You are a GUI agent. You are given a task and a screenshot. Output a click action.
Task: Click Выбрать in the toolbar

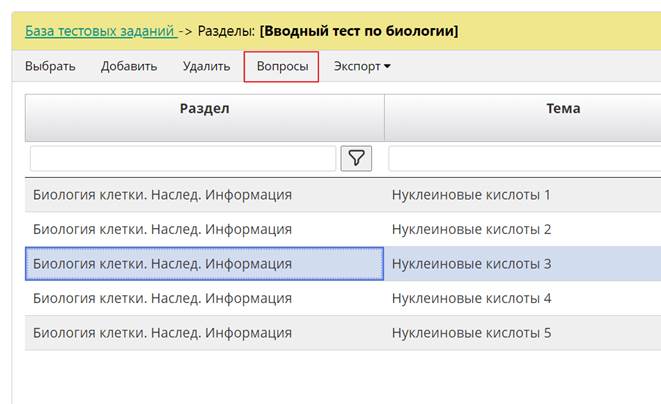click(x=50, y=67)
